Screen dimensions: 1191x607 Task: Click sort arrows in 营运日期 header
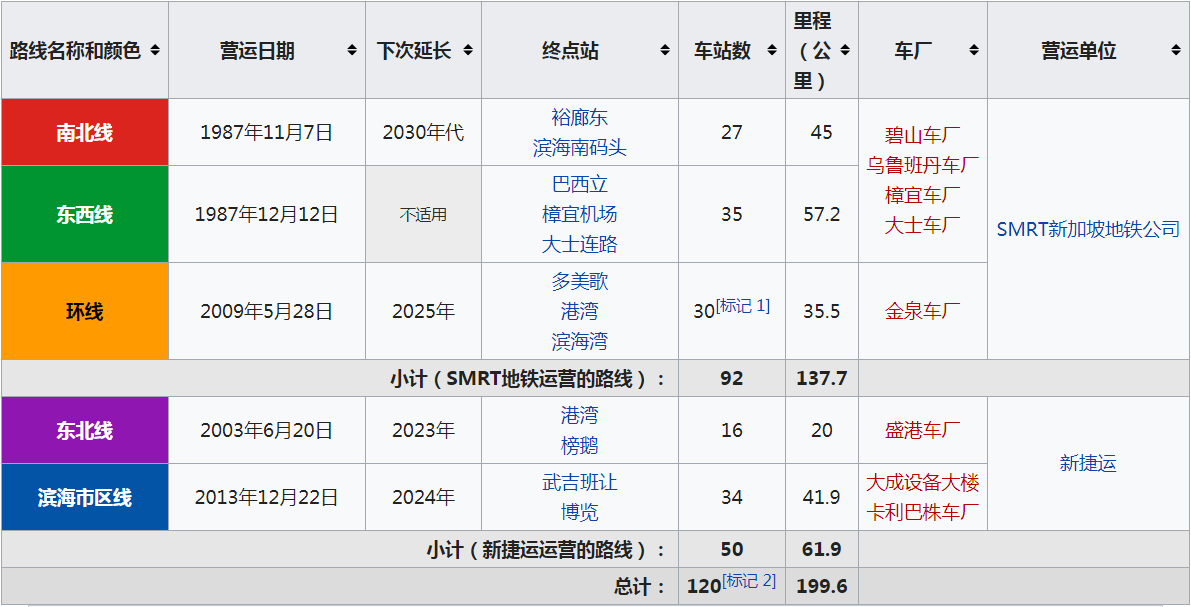[x=352, y=51]
